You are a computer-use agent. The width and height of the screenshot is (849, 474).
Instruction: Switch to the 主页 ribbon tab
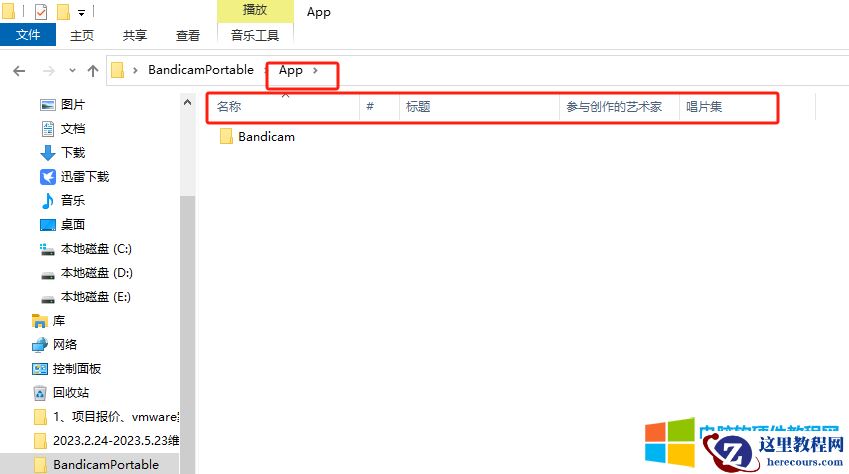(x=82, y=36)
